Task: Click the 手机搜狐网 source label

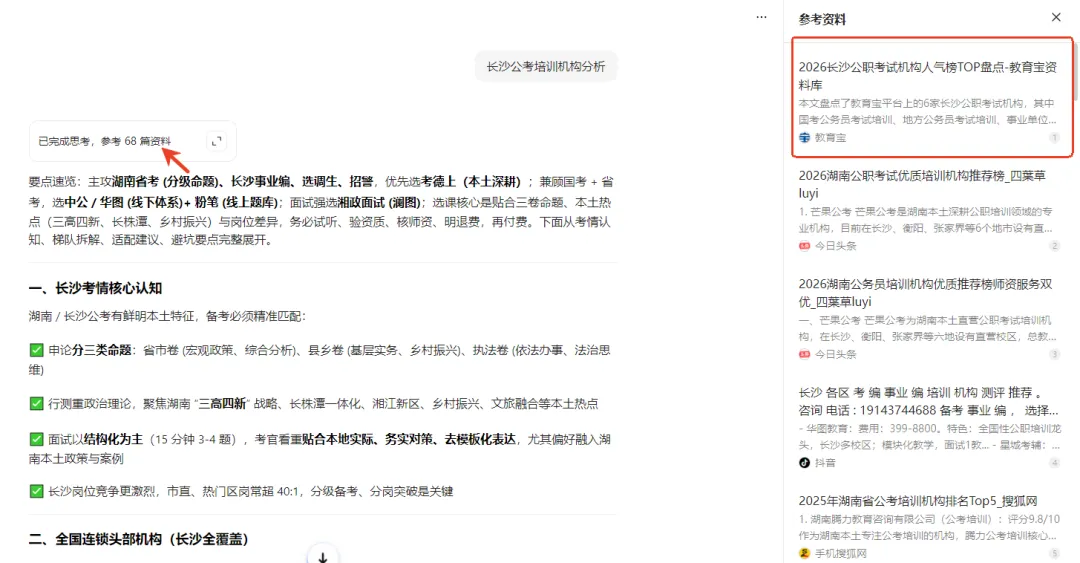Action: pos(840,553)
